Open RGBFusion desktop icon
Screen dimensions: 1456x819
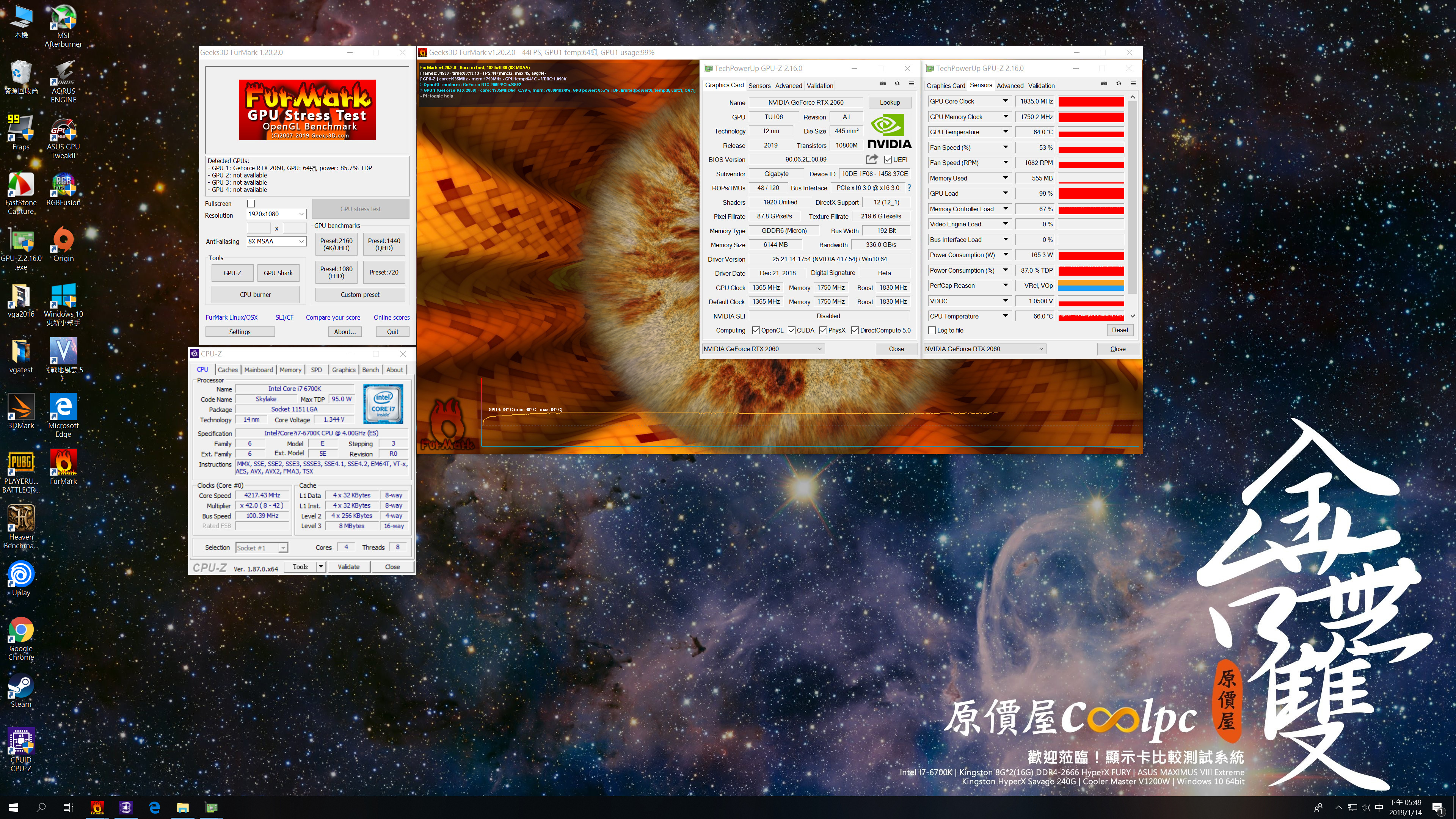[63, 189]
